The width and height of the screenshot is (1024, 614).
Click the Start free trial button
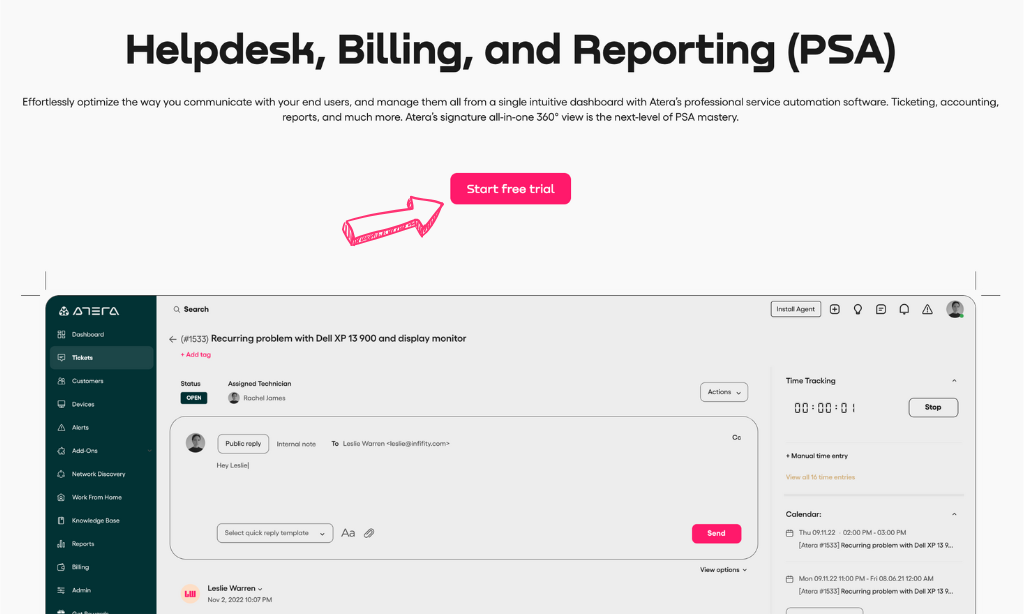510,189
